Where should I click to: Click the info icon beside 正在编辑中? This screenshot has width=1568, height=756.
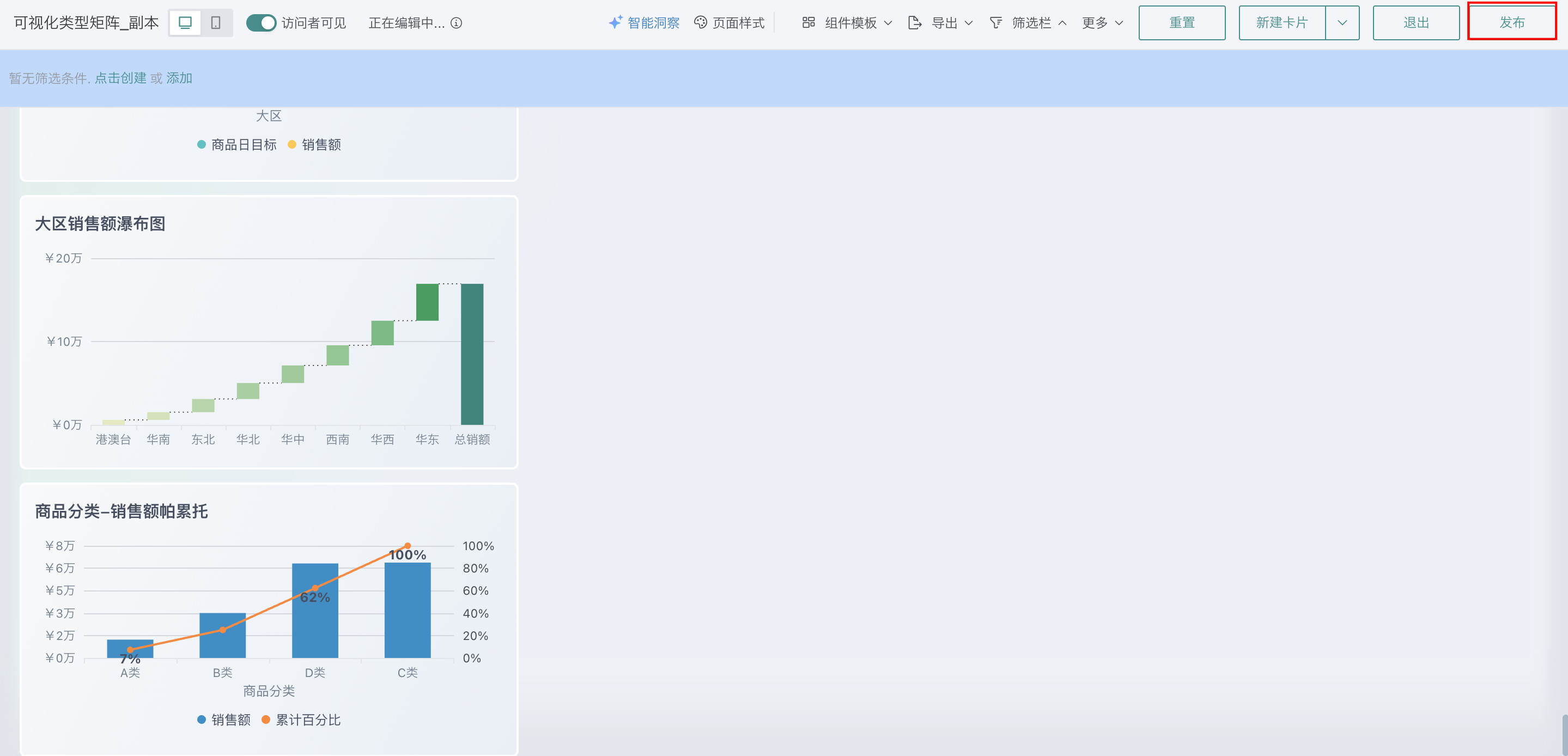[x=457, y=23]
